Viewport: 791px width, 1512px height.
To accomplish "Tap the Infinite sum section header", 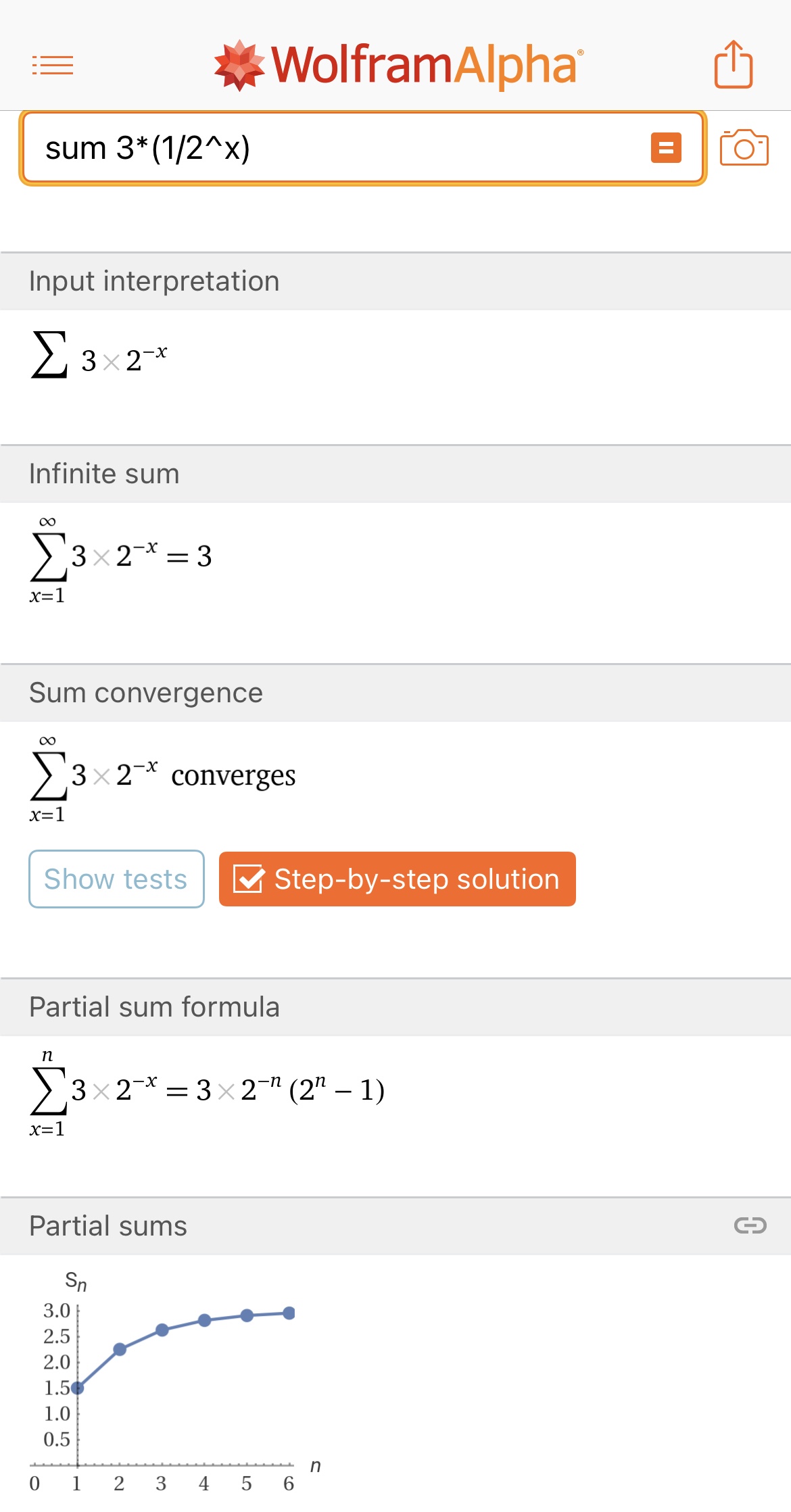I will 104,474.
